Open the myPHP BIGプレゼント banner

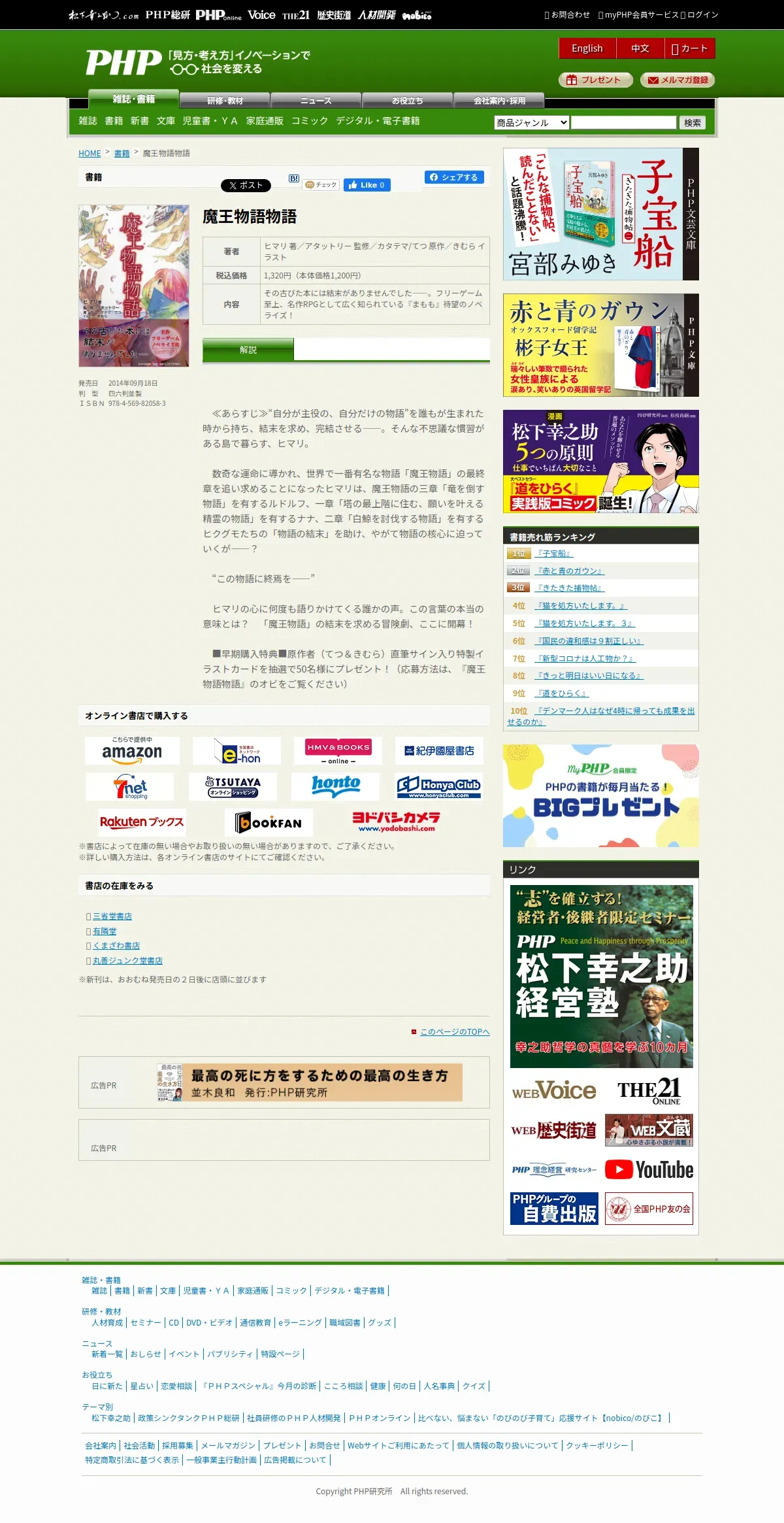tap(601, 795)
